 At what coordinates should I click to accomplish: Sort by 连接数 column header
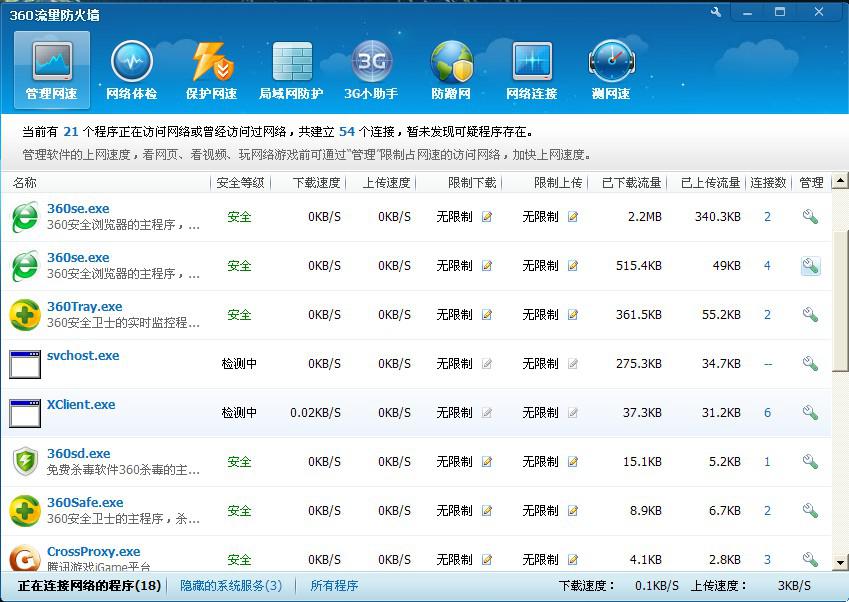pos(768,183)
